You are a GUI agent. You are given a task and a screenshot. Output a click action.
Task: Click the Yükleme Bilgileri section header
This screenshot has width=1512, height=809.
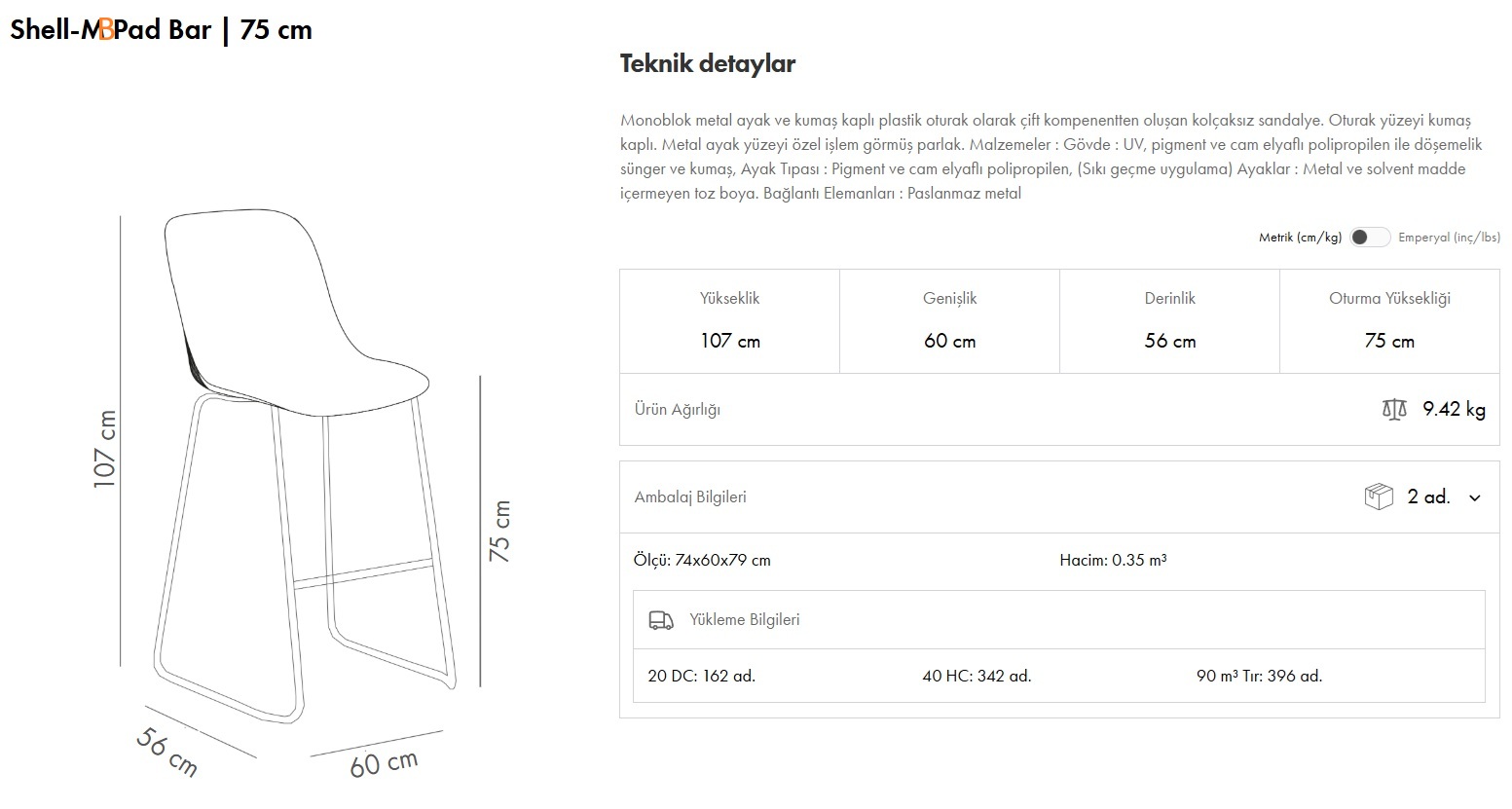coord(744,620)
